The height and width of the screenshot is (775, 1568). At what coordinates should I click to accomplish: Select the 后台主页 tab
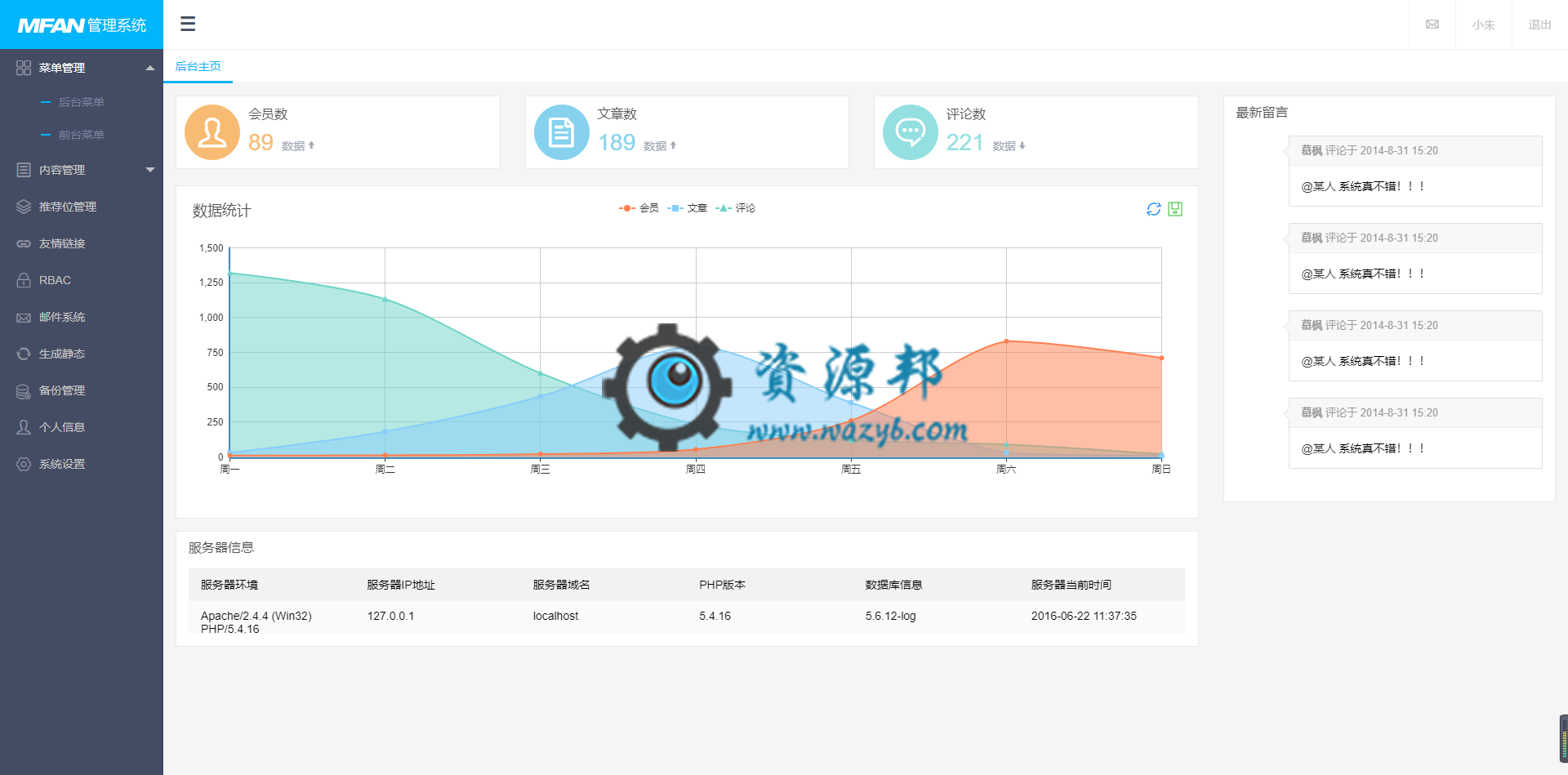[x=198, y=66]
